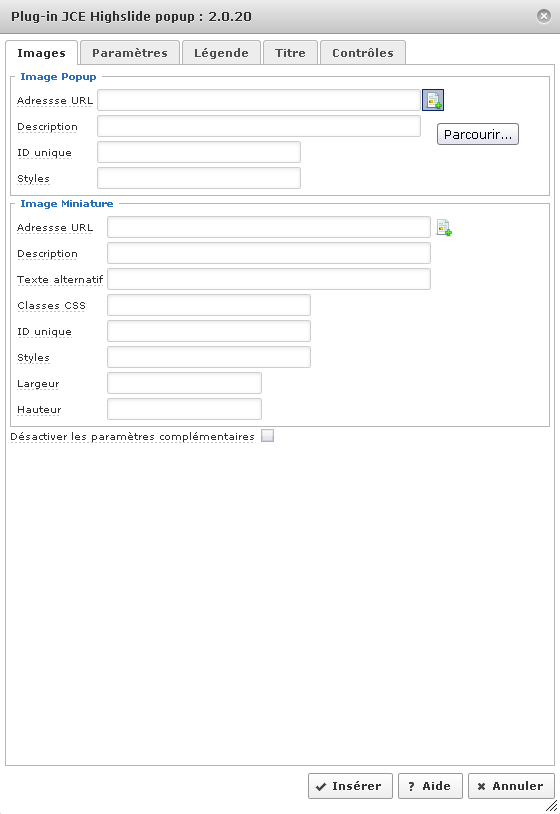Close the Highslide popup dialog
Screen dimensions: 560x814
click(543, 16)
